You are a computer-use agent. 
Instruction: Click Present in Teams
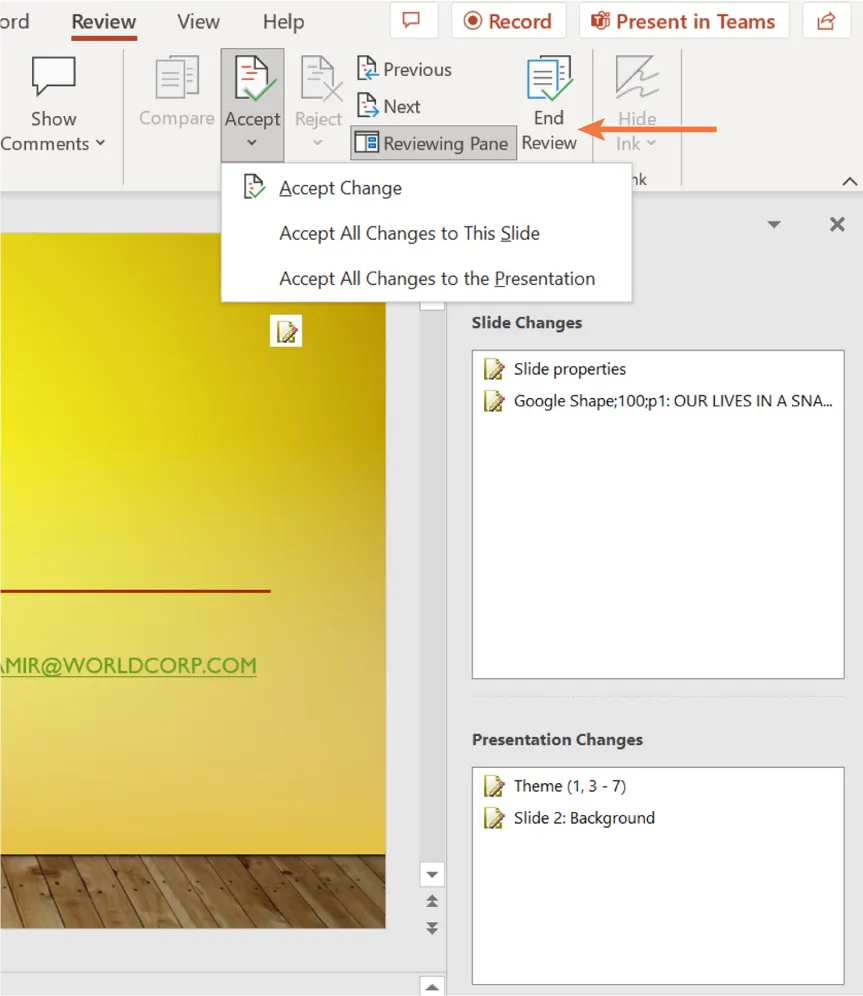(x=684, y=20)
